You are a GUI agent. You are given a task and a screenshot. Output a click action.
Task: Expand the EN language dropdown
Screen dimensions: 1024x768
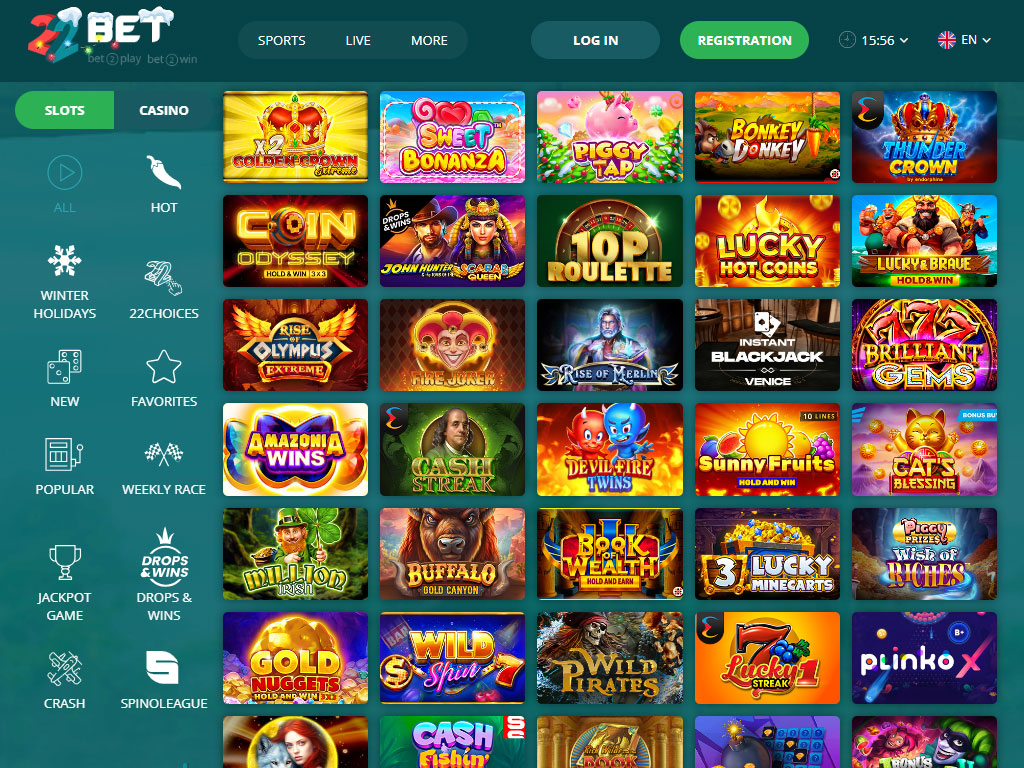pos(965,40)
